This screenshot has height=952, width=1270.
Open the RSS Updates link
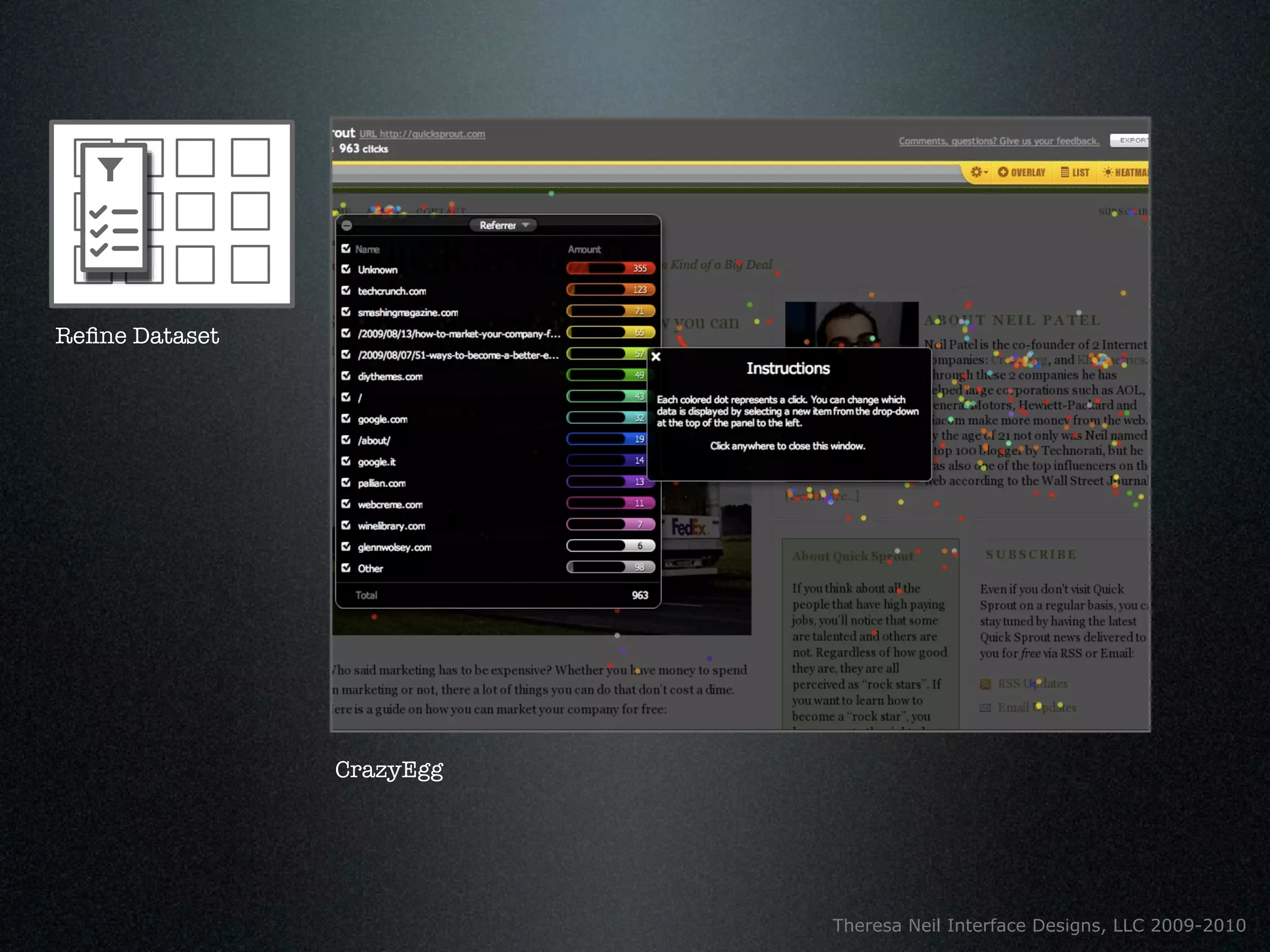tap(1032, 684)
